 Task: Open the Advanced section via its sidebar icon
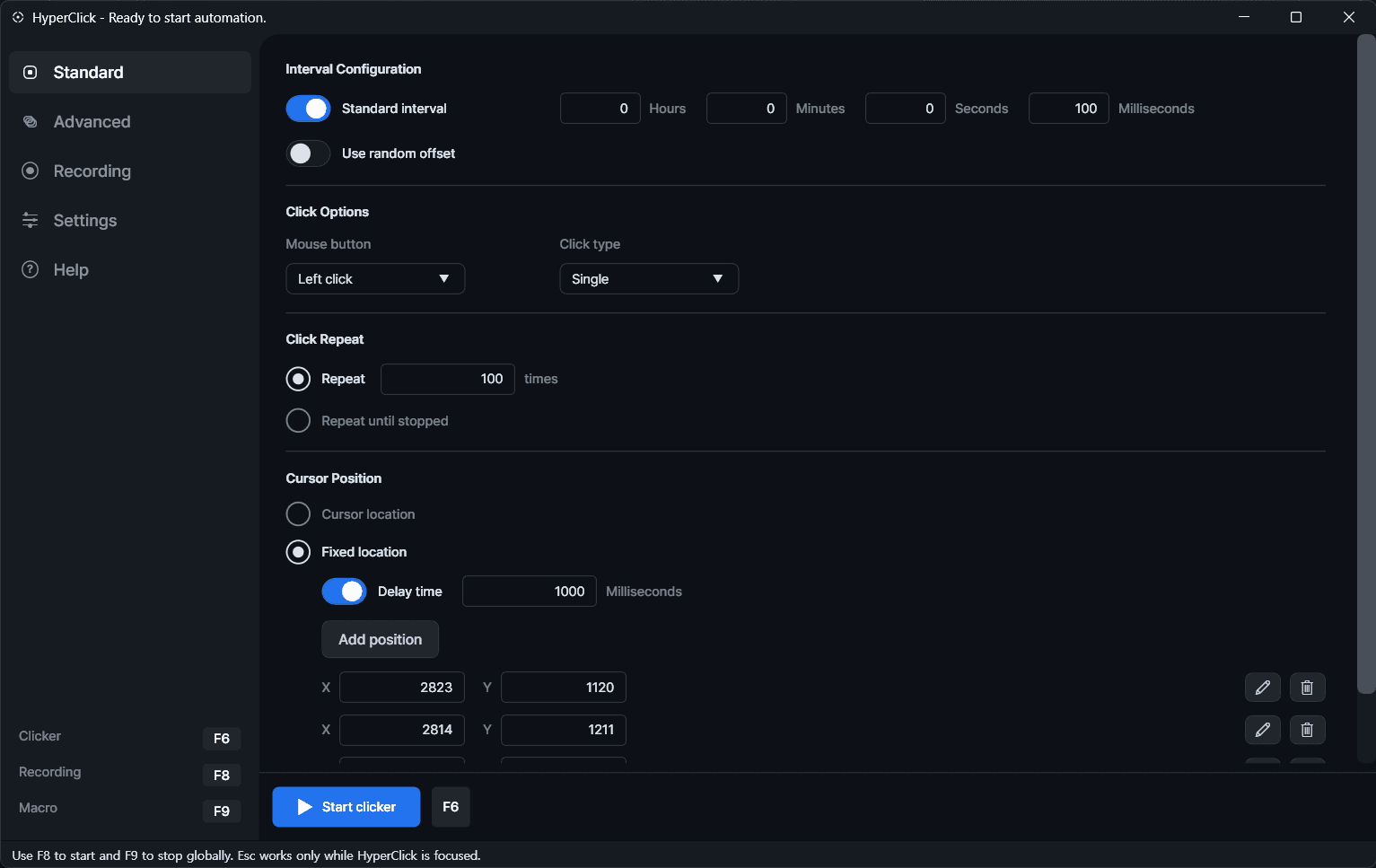(30, 121)
